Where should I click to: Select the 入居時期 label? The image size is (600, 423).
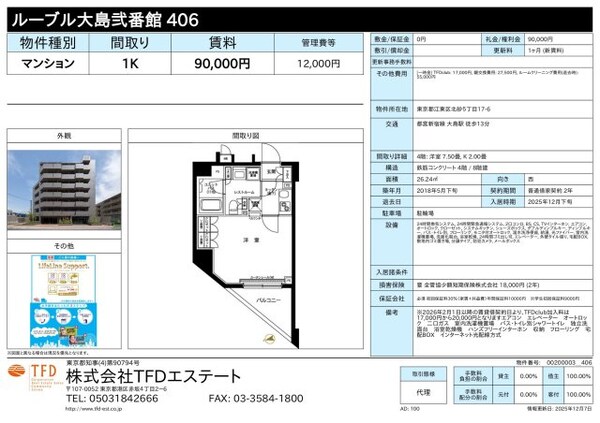coord(503,201)
